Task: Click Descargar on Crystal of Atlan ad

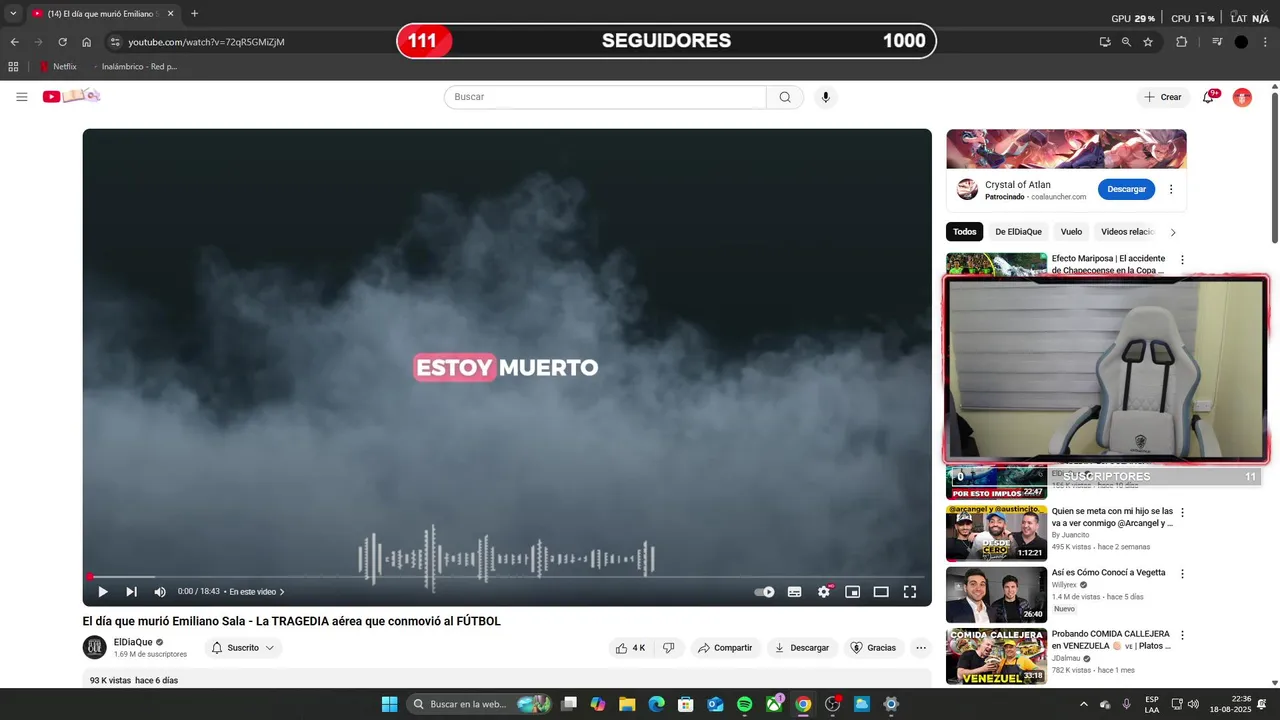Action: tap(1126, 189)
